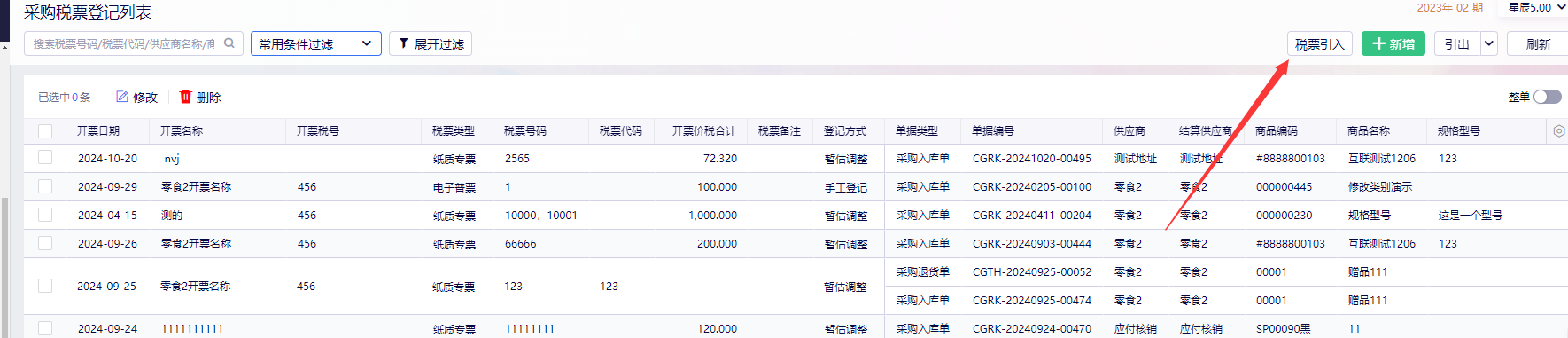Check the row dated 2024-09-29
1568x338 pixels.
pos(45,186)
